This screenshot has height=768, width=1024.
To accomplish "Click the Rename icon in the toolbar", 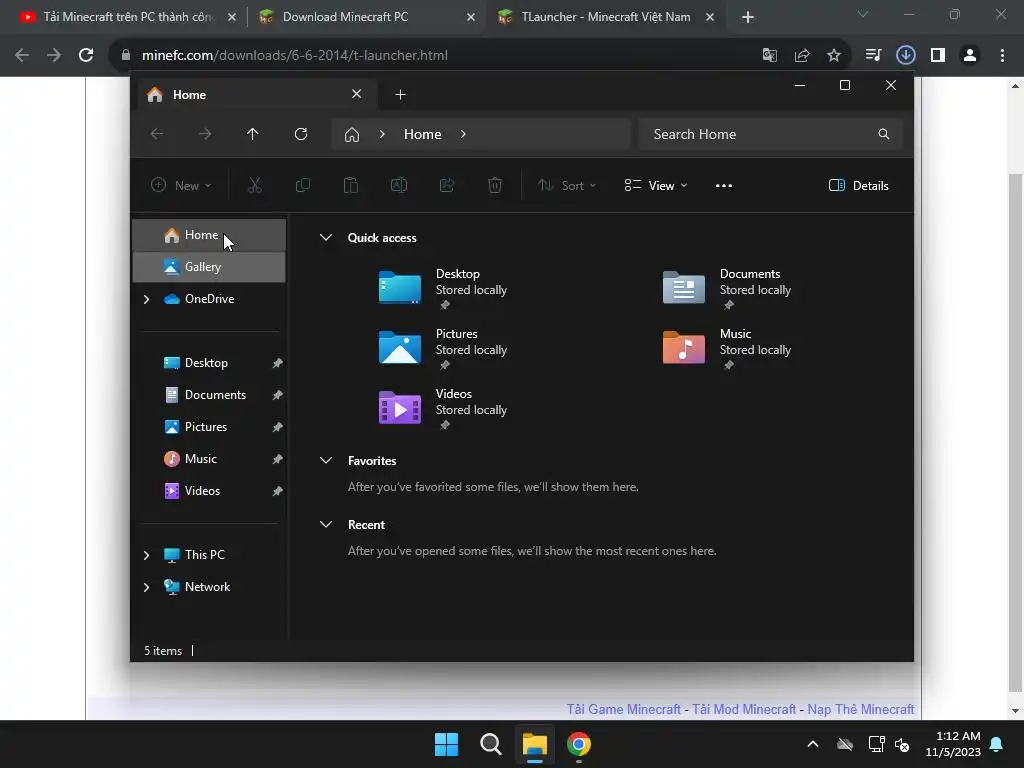I will (399, 185).
